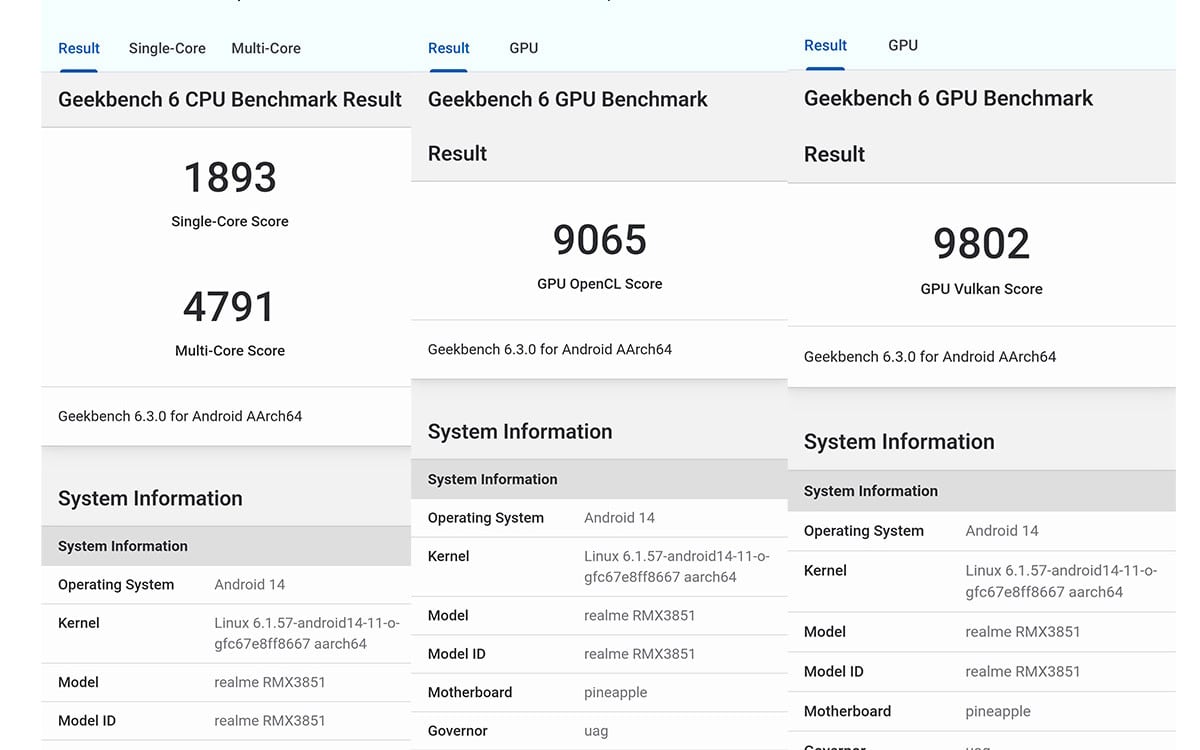Select the Result tab in the Vulkan panel
The width and height of the screenshot is (1200, 750).
(x=826, y=45)
